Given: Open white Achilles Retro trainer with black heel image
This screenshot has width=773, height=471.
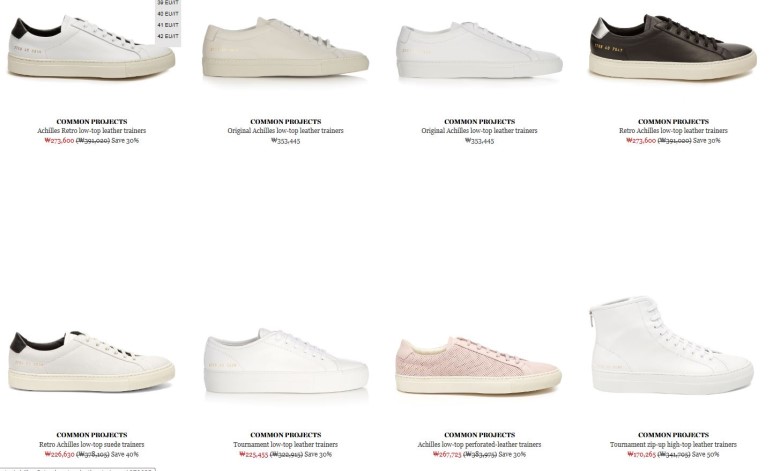Looking at the screenshot, I should 91,47.
